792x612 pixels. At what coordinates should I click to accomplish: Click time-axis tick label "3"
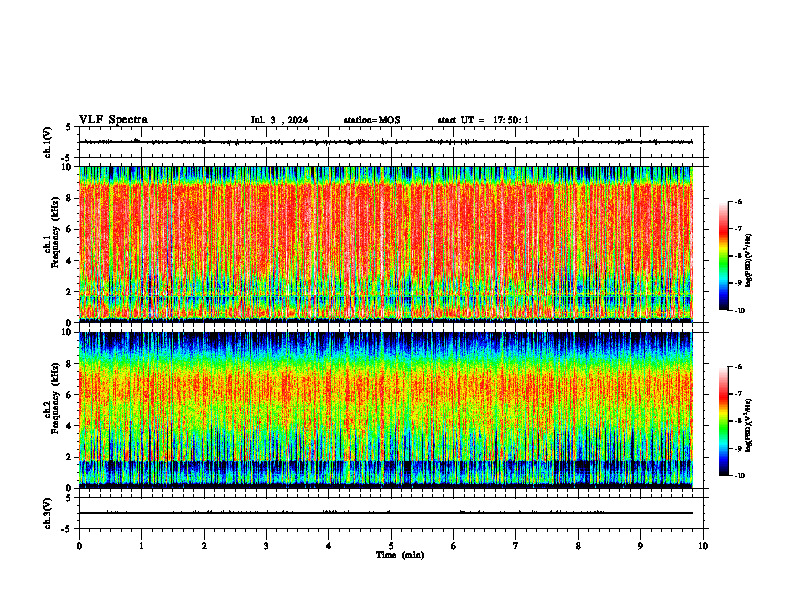coord(266,546)
